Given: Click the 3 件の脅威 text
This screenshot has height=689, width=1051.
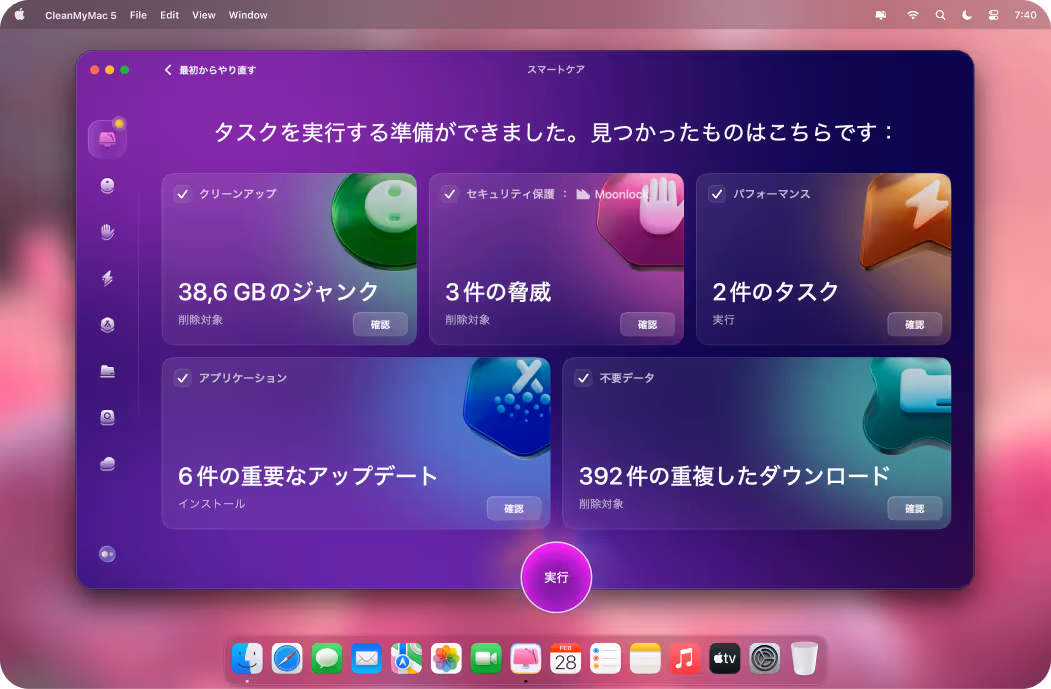Looking at the screenshot, I should coord(498,292).
